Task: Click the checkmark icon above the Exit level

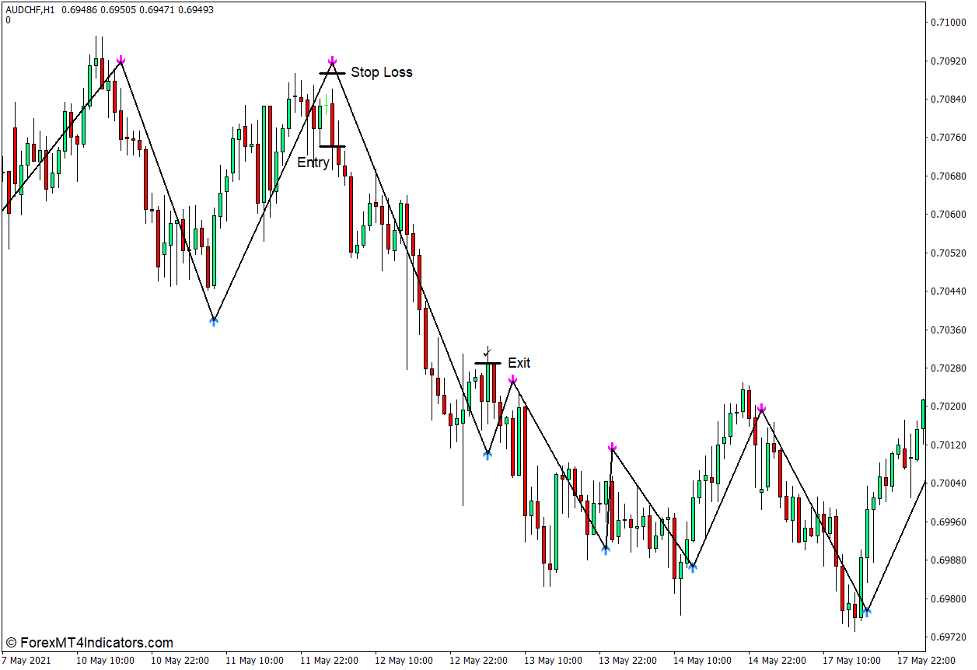Action: (x=485, y=352)
